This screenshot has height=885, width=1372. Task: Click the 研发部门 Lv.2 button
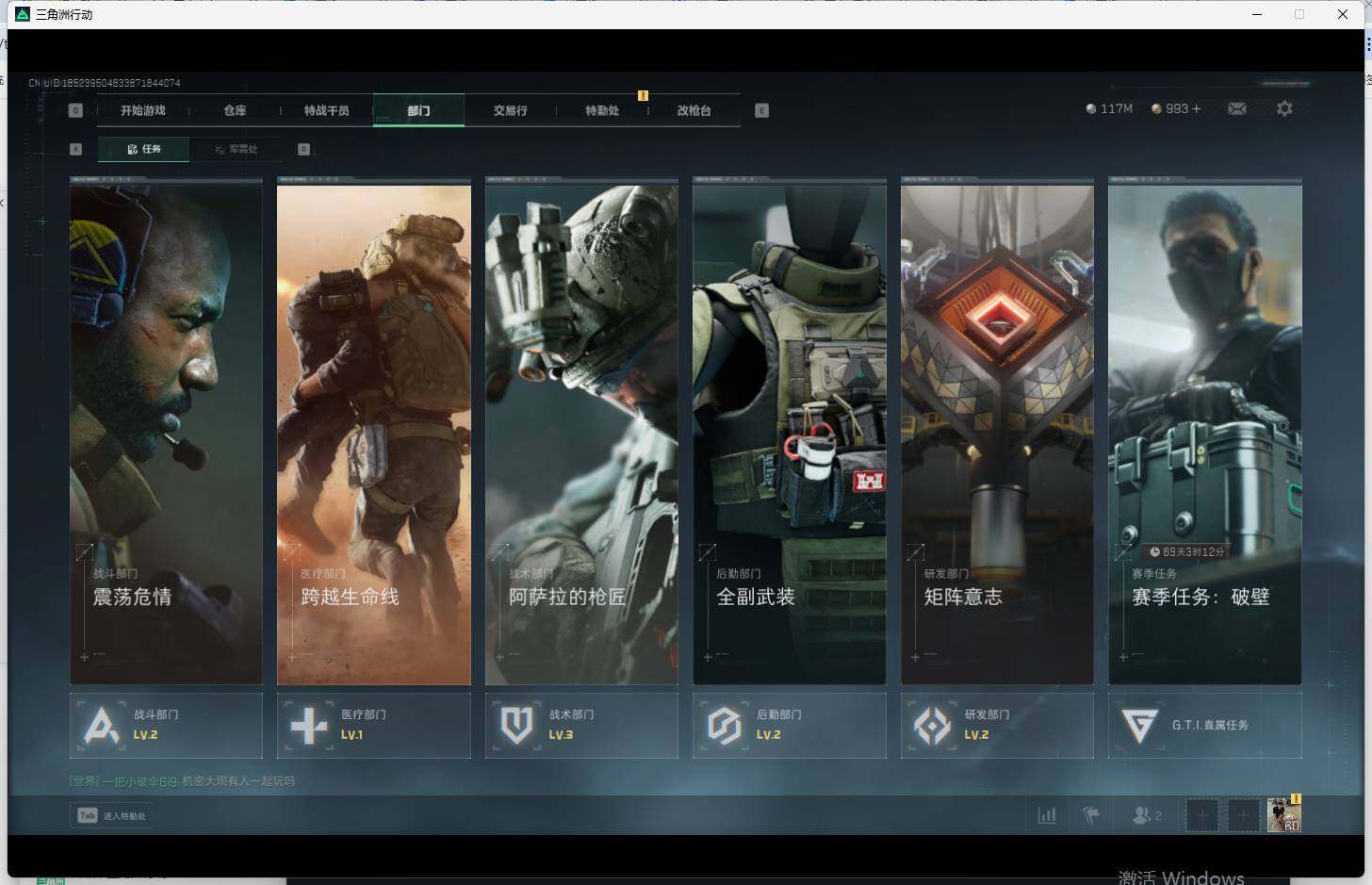(x=997, y=726)
